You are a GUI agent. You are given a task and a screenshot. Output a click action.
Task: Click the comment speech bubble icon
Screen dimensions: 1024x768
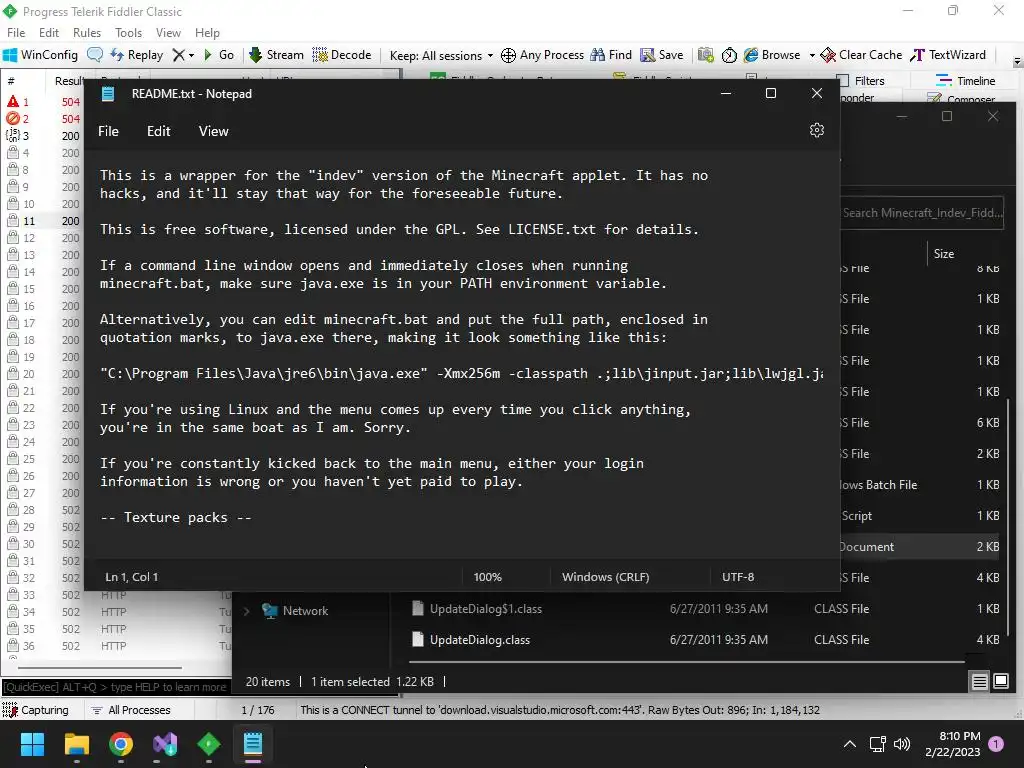coord(95,55)
